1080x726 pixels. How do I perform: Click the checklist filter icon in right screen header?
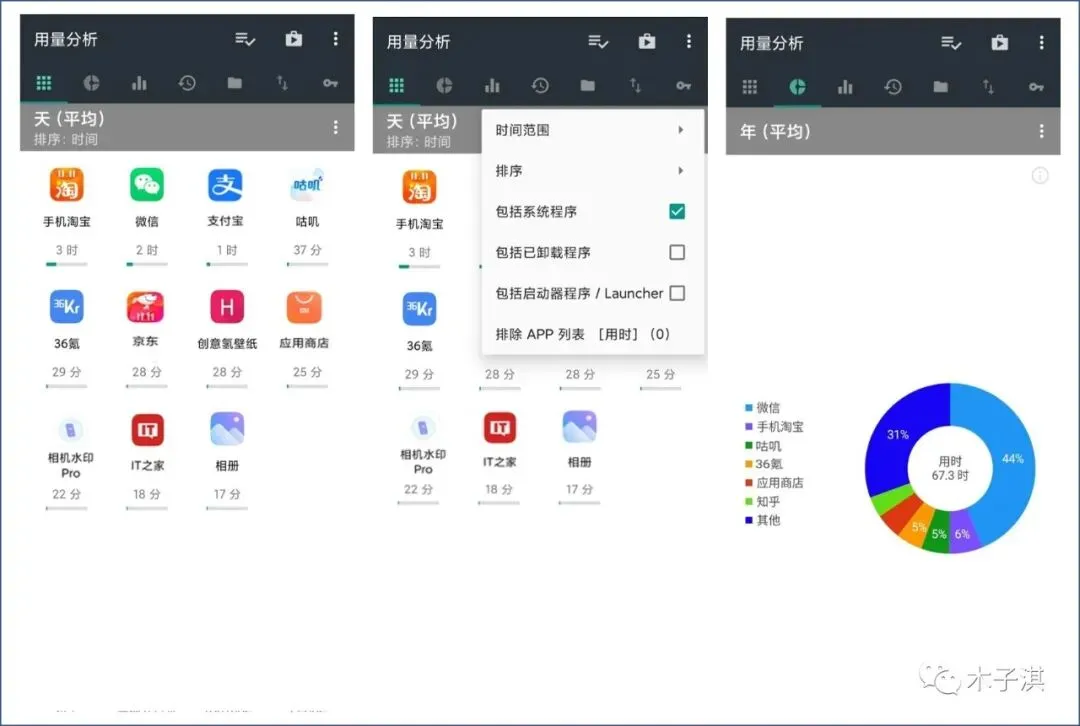click(x=951, y=43)
